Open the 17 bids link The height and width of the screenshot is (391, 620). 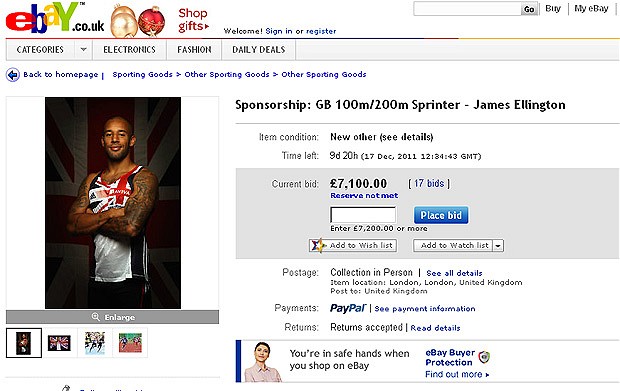point(429,183)
